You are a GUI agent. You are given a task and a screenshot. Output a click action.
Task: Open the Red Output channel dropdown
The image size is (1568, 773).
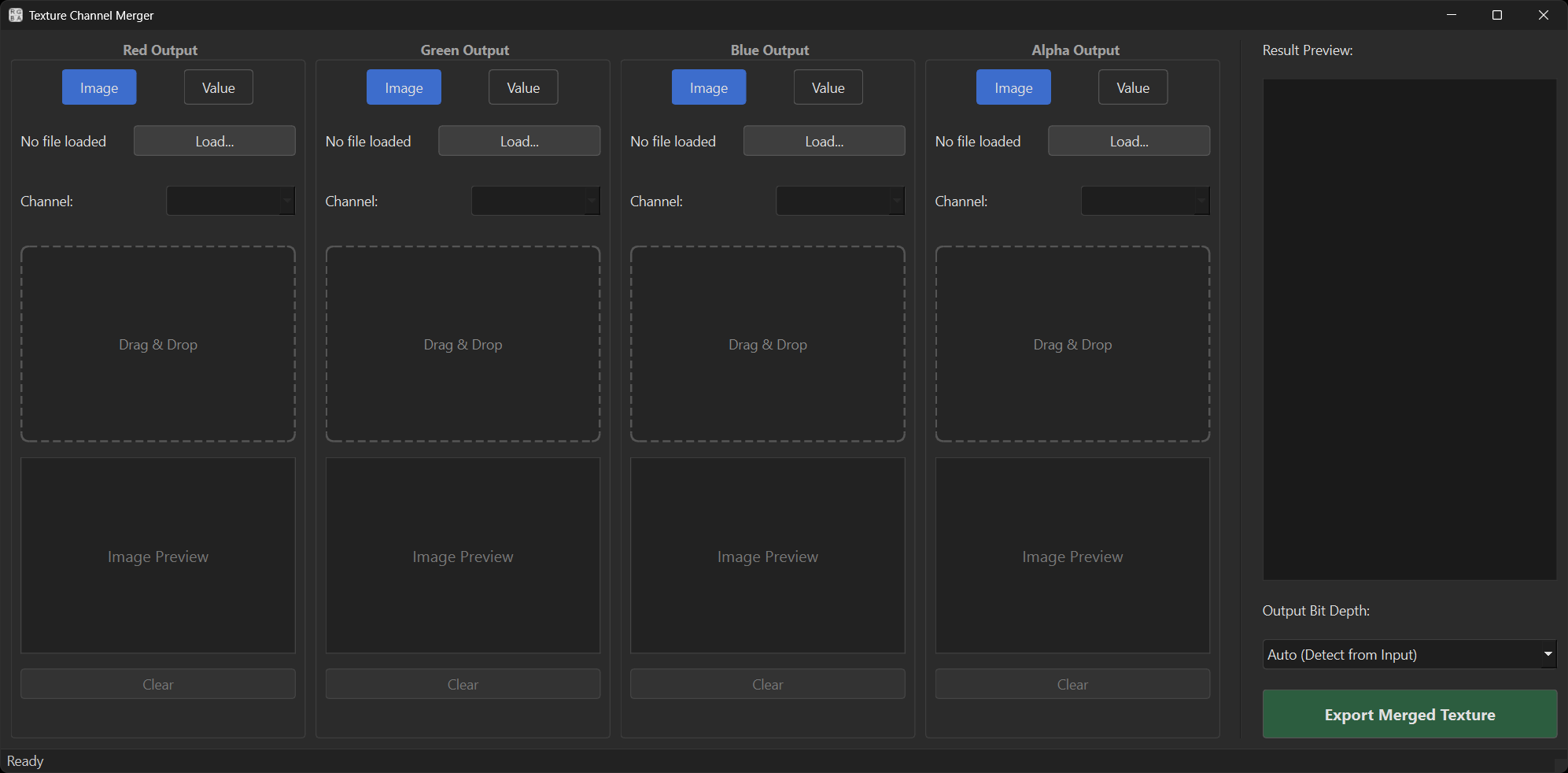point(230,201)
